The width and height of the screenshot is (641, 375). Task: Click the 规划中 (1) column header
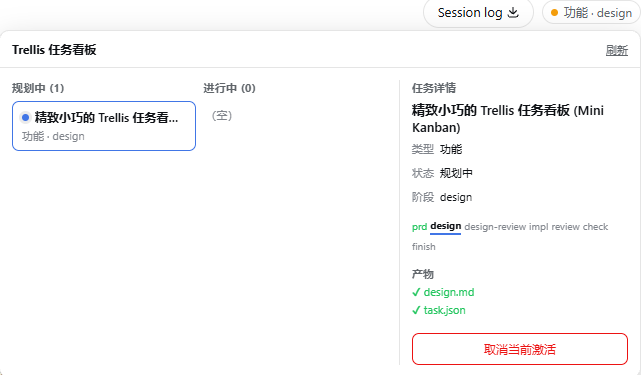pyautogui.click(x=38, y=88)
